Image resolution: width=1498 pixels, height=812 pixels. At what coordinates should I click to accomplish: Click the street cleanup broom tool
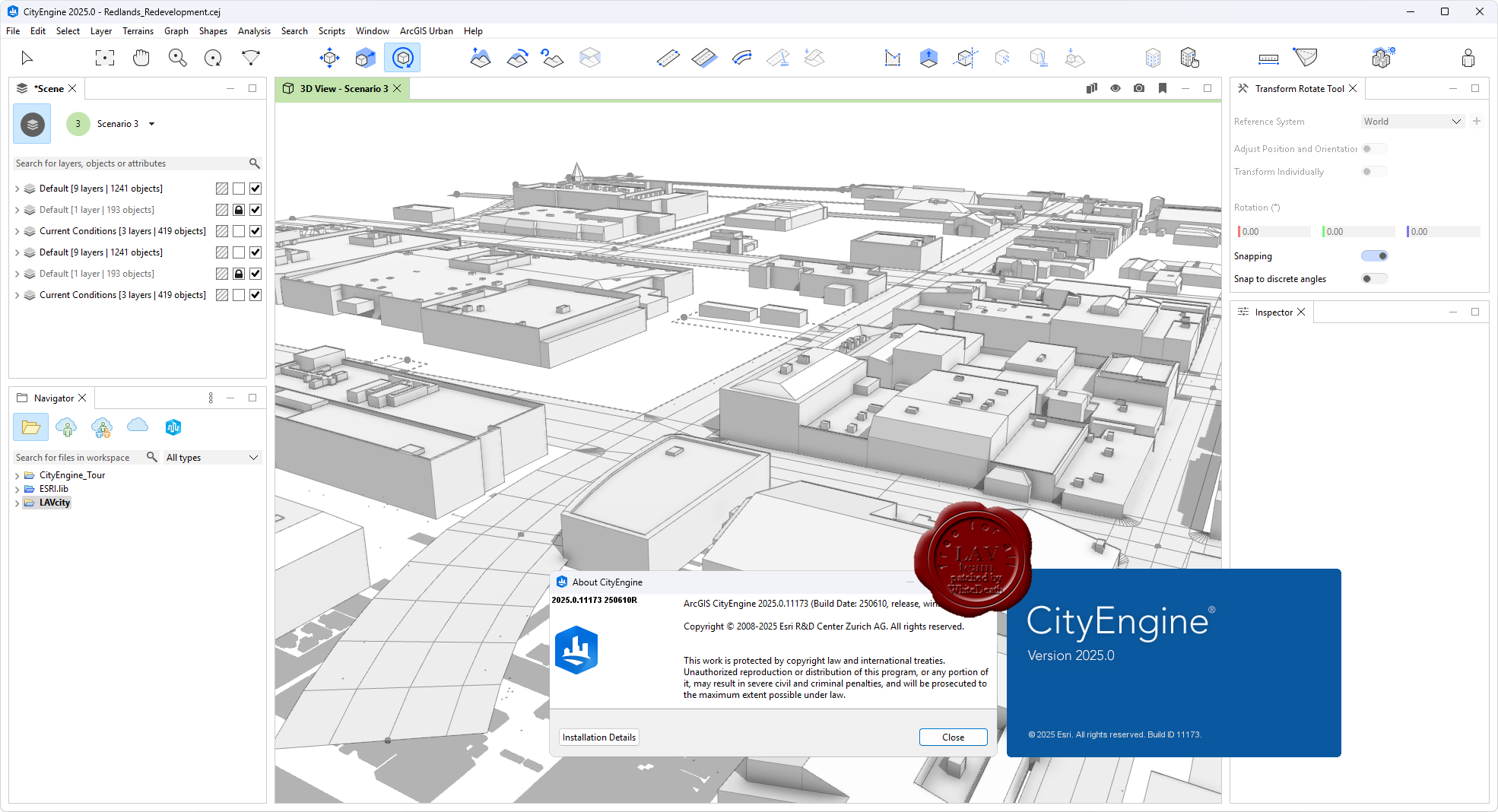coord(778,58)
